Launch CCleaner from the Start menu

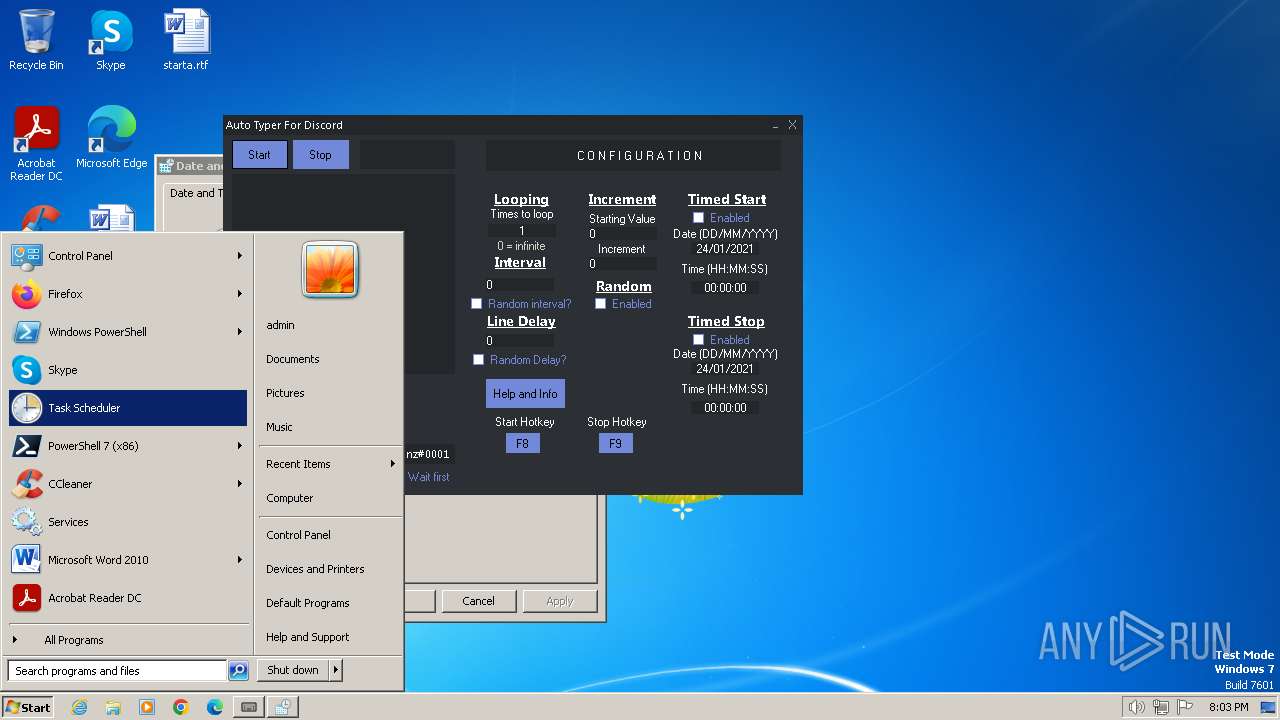(128, 484)
